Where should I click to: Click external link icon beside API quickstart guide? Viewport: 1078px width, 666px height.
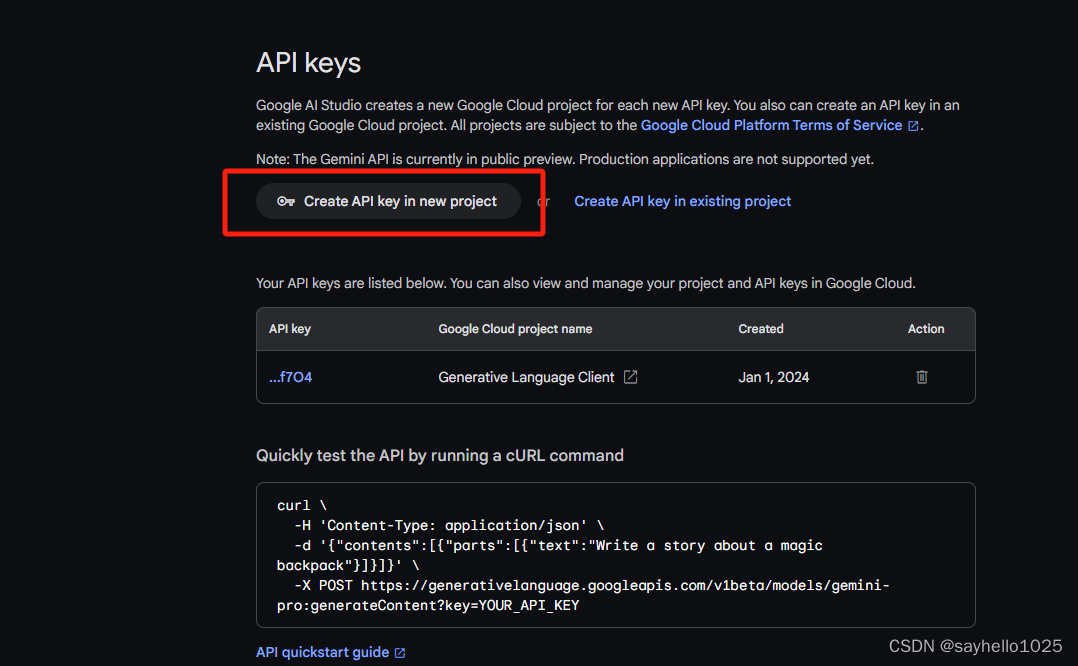click(400, 653)
